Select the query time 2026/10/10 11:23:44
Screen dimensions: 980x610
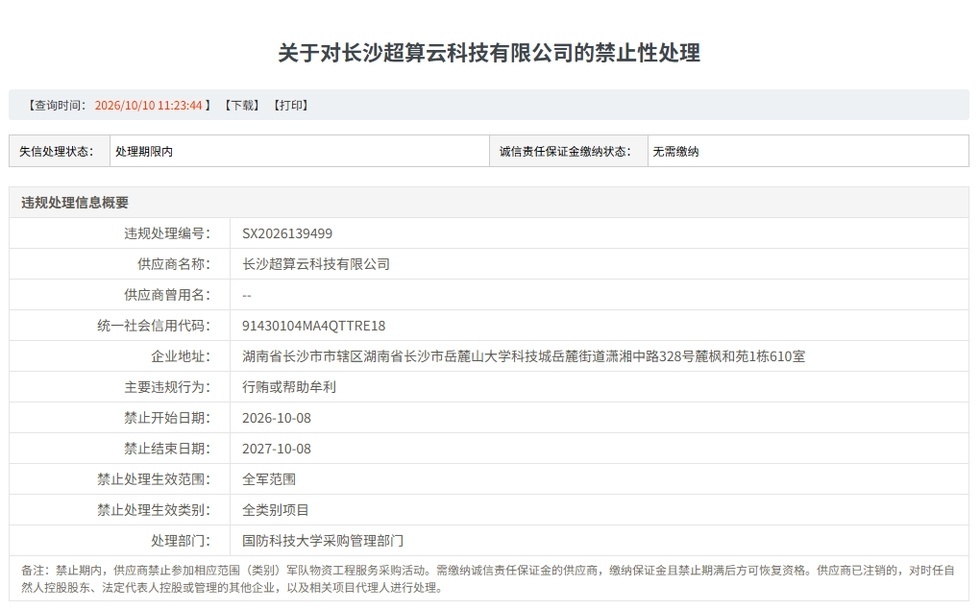(x=148, y=105)
